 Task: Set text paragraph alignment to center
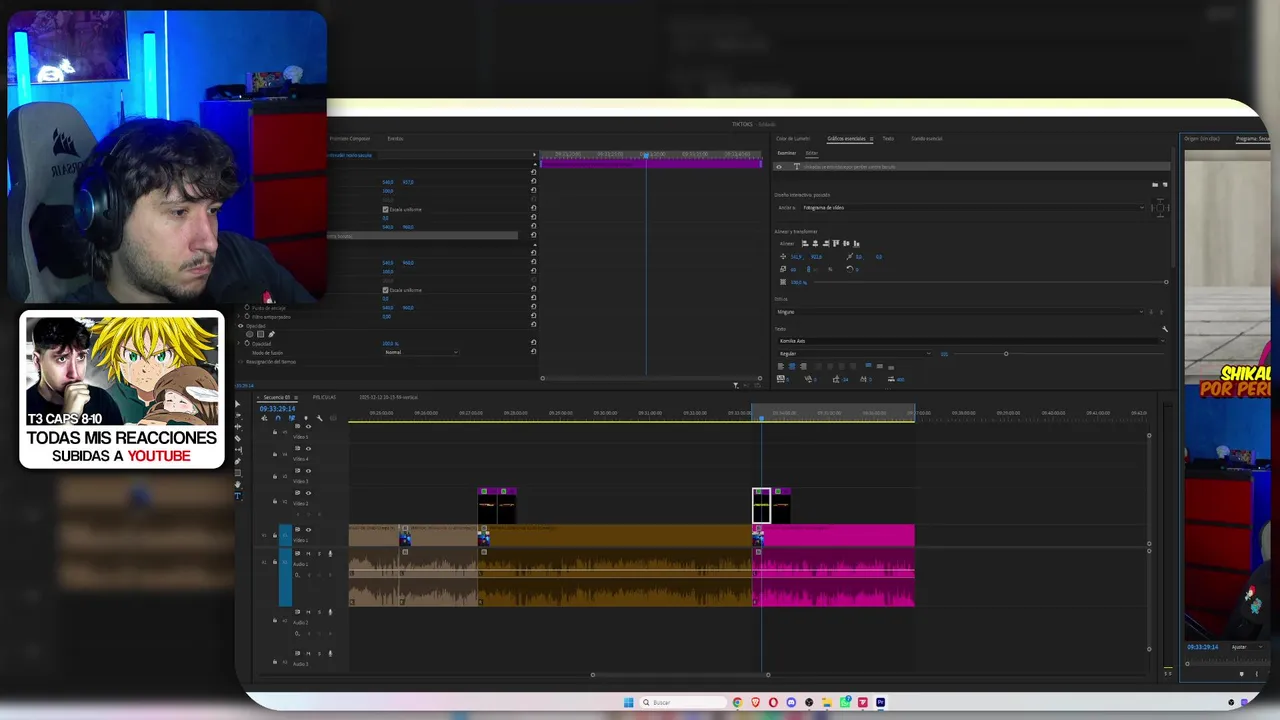coord(792,366)
